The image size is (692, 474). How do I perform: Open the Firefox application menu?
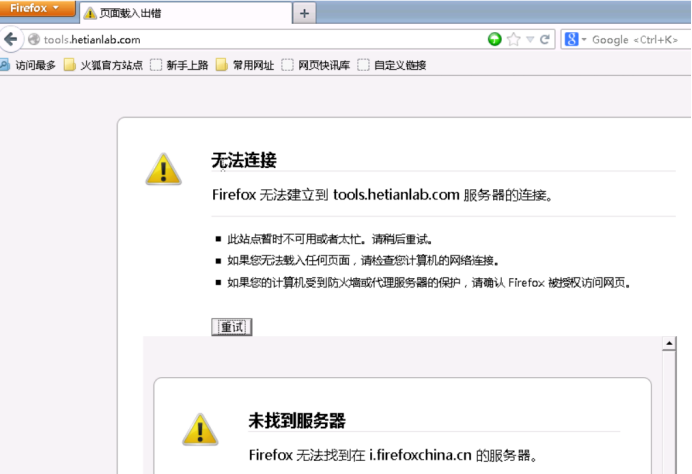coord(37,8)
